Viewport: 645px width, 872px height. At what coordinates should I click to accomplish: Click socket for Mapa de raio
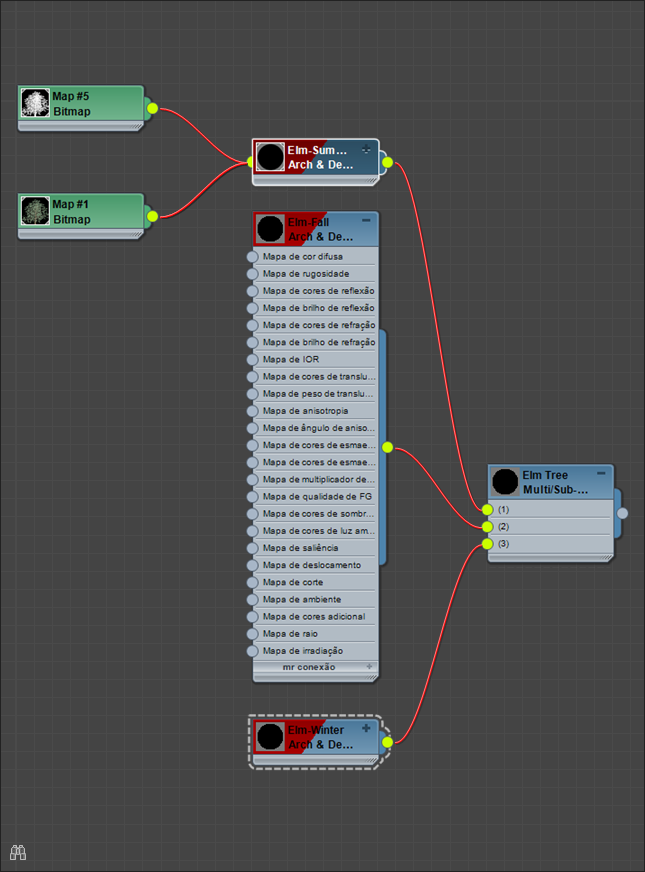[252, 633]
